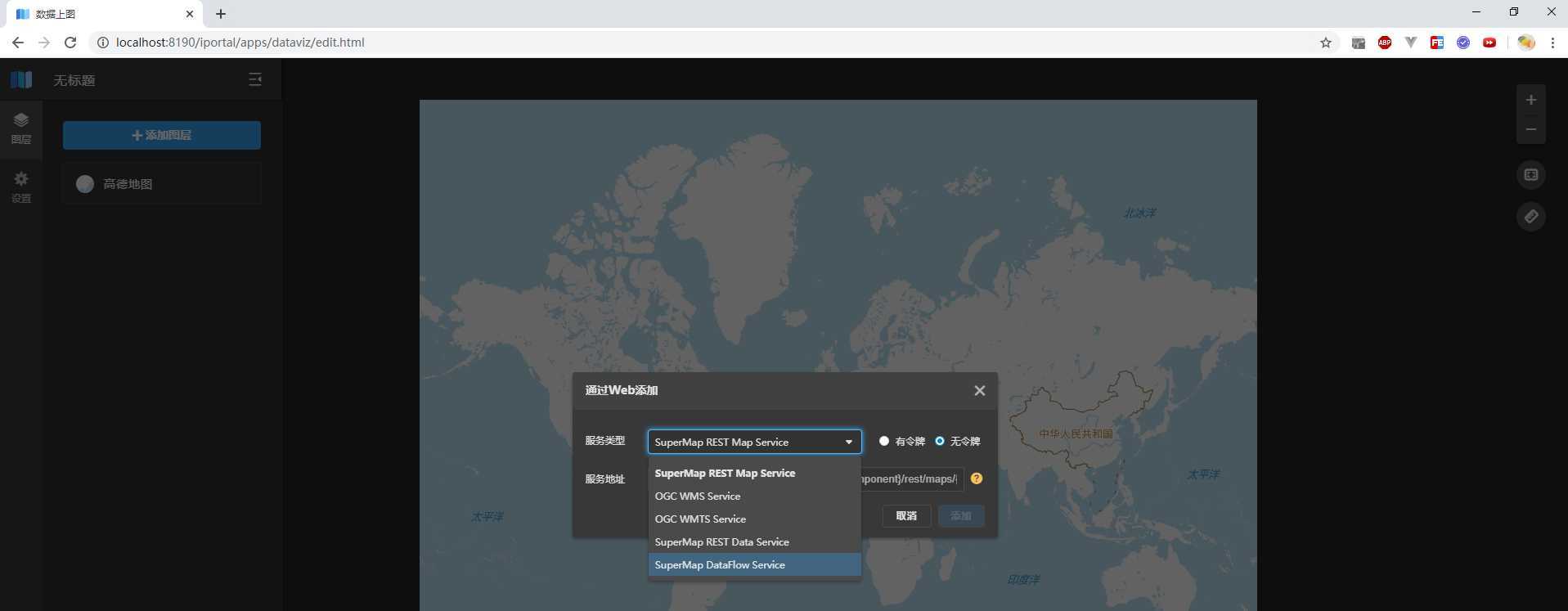1568x611 pixels.
Task: Click the 添加 confirm button
Action: click(x=961, y=516)
